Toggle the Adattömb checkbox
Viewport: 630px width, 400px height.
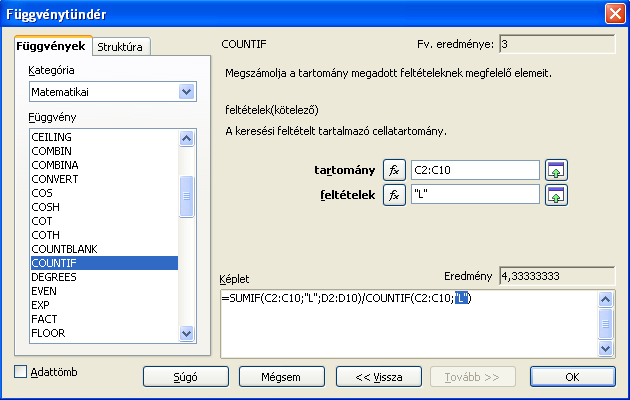20,371
